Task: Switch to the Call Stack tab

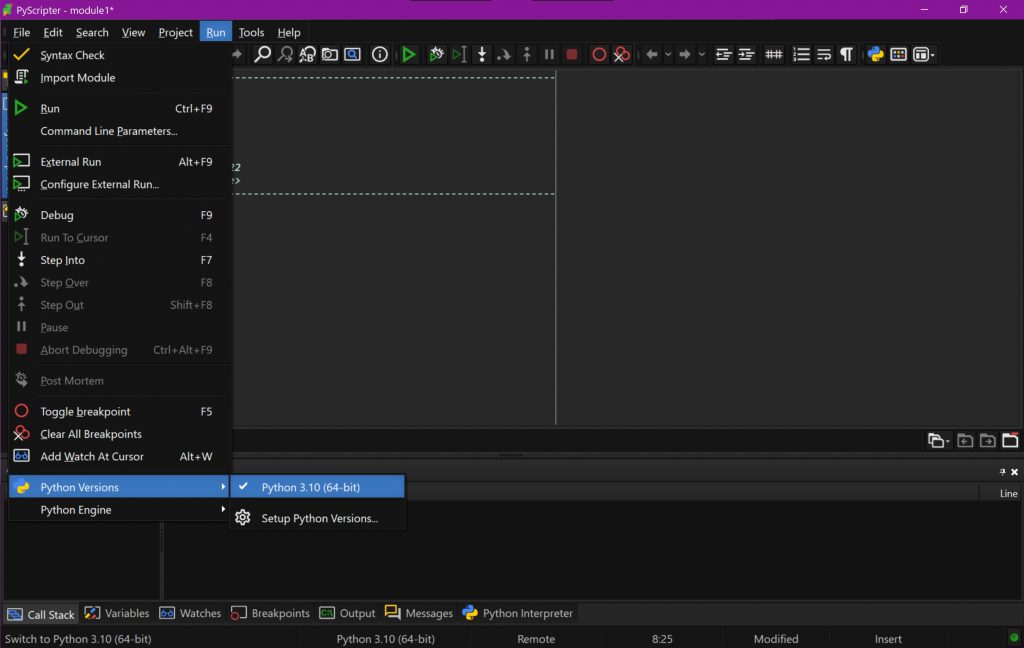Action: click(41, 614)
